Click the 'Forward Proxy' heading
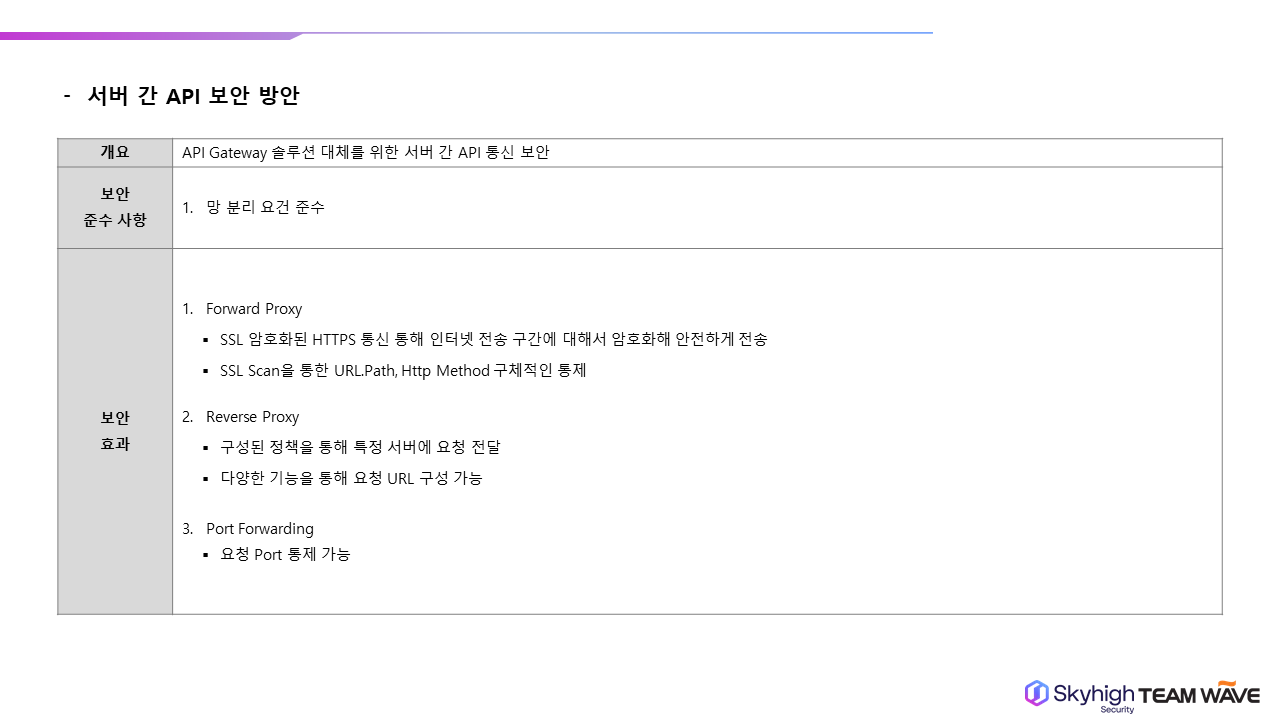 [253, 309]
